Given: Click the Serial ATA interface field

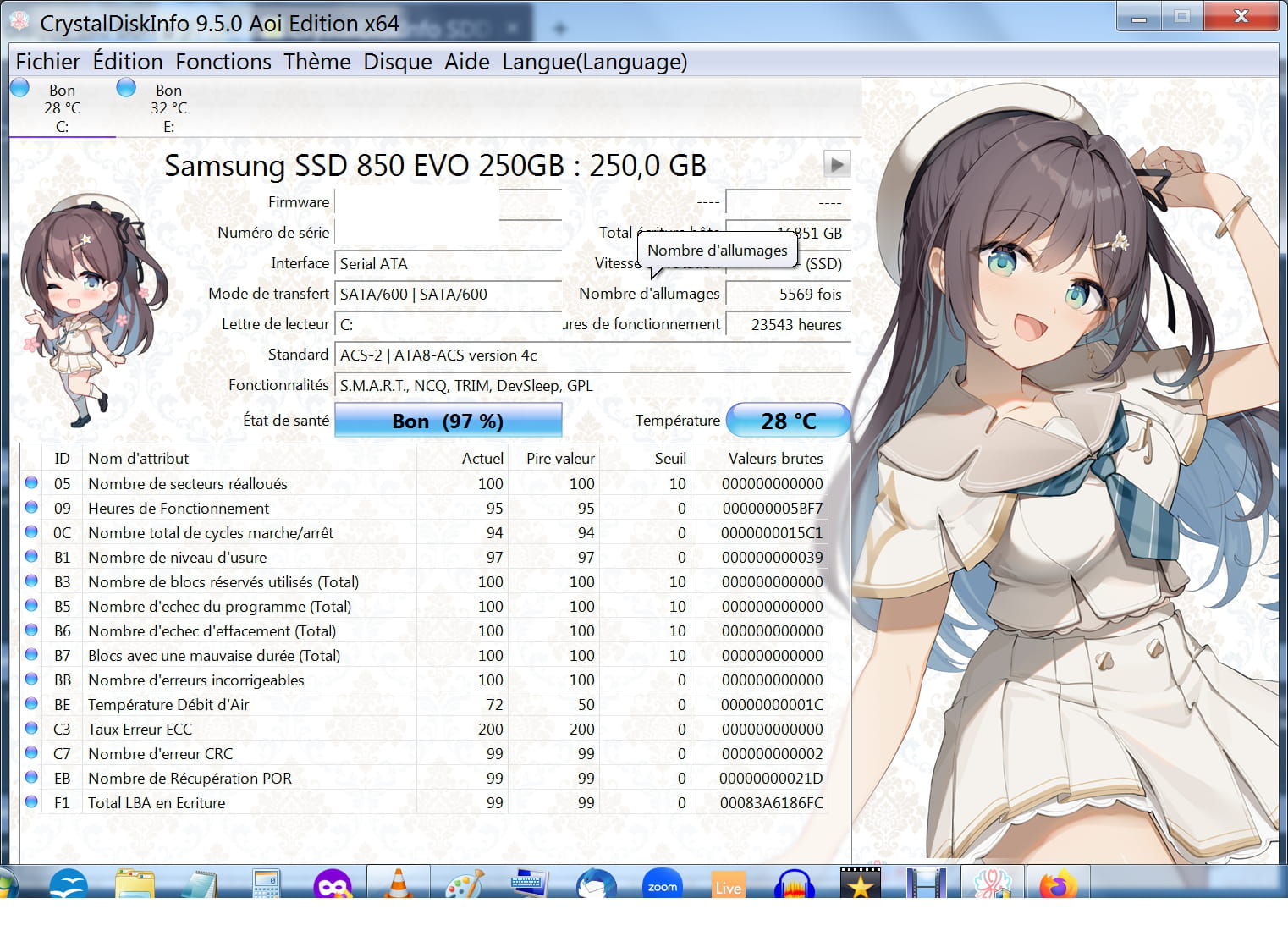Looking at the screenshot, I should [x=448, y=263].
